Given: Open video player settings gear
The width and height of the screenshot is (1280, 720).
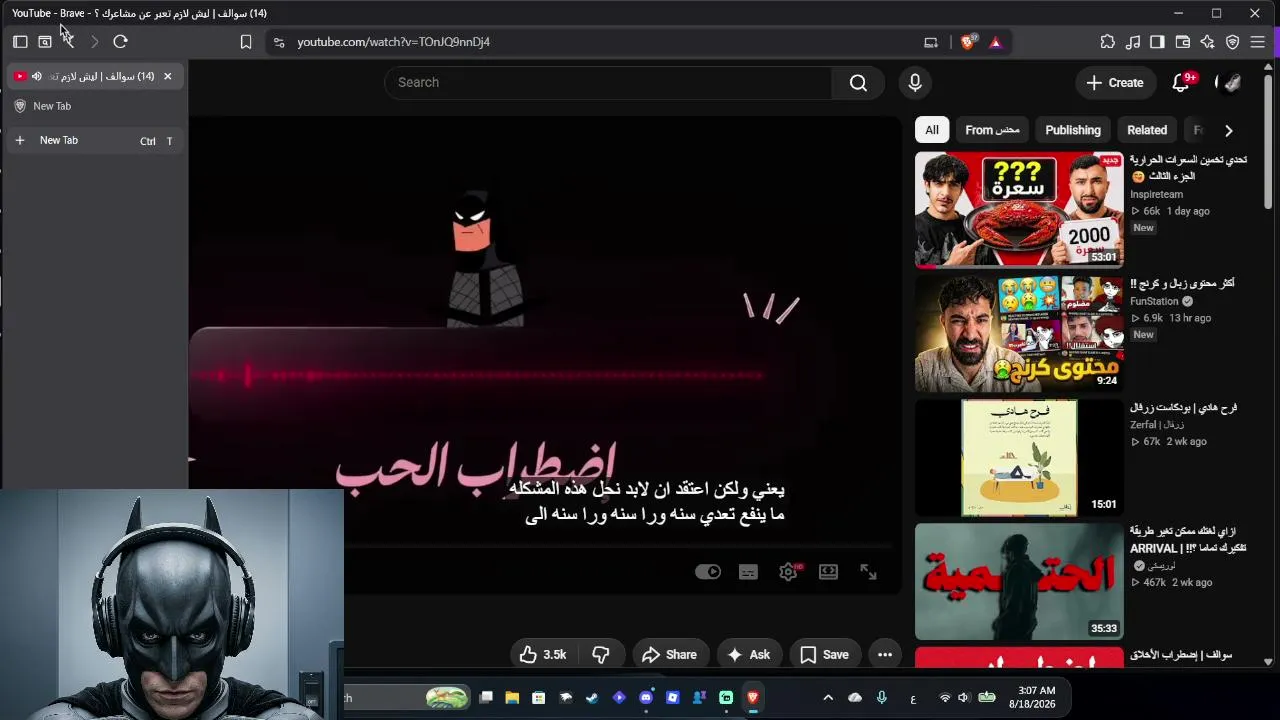Looking at the screenshot, I should pos(789,572).
